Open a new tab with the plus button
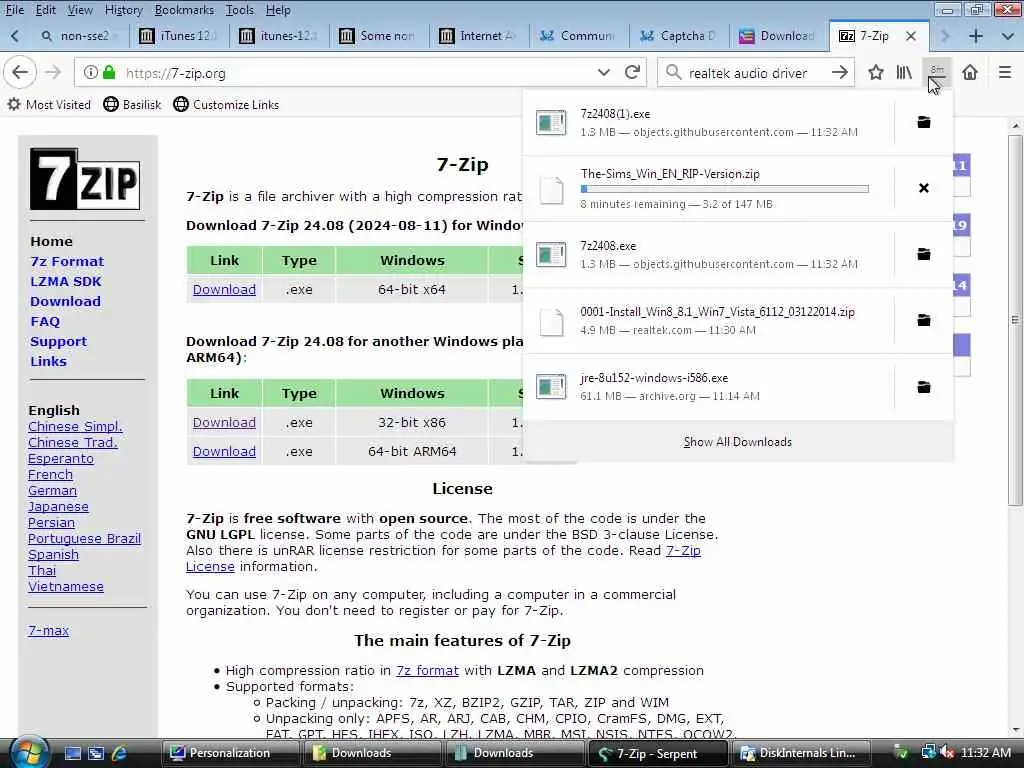This screenshot has height=768, width=1024. tap(976, 36)
